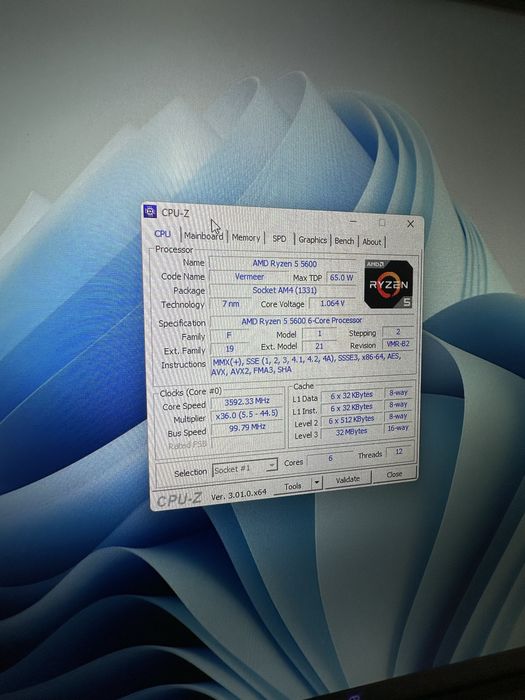Screen dimensions: 525x700
Task: Click the AMD Ryzen 5 logo badge
Action: [388, 284]
